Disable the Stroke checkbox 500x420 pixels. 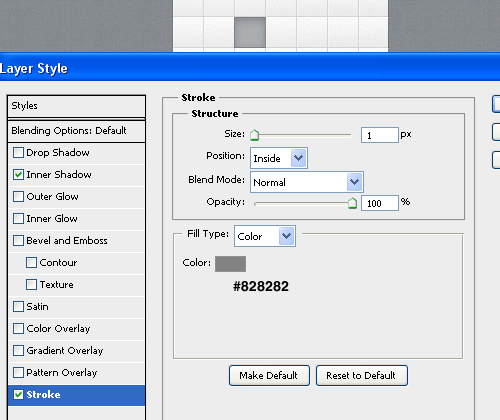[x=18, y=395]
